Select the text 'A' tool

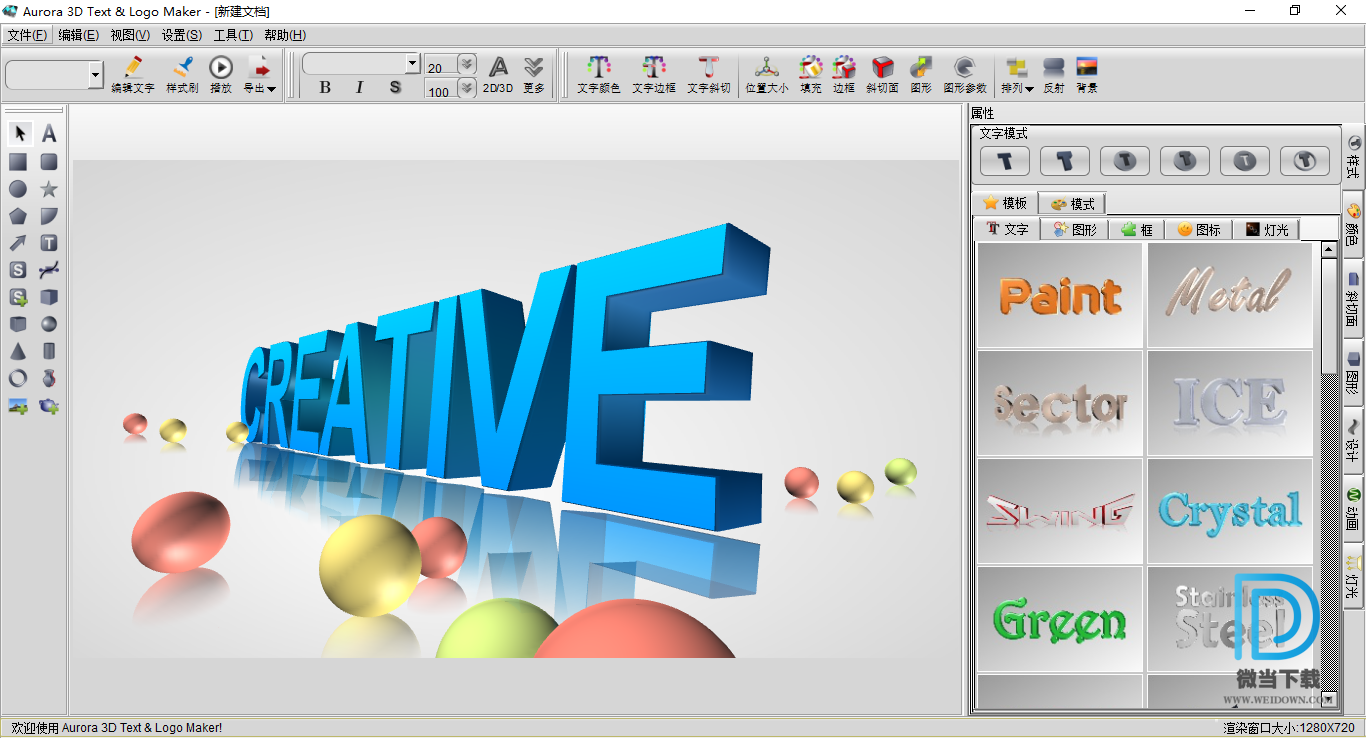click(x=49, y=134)
